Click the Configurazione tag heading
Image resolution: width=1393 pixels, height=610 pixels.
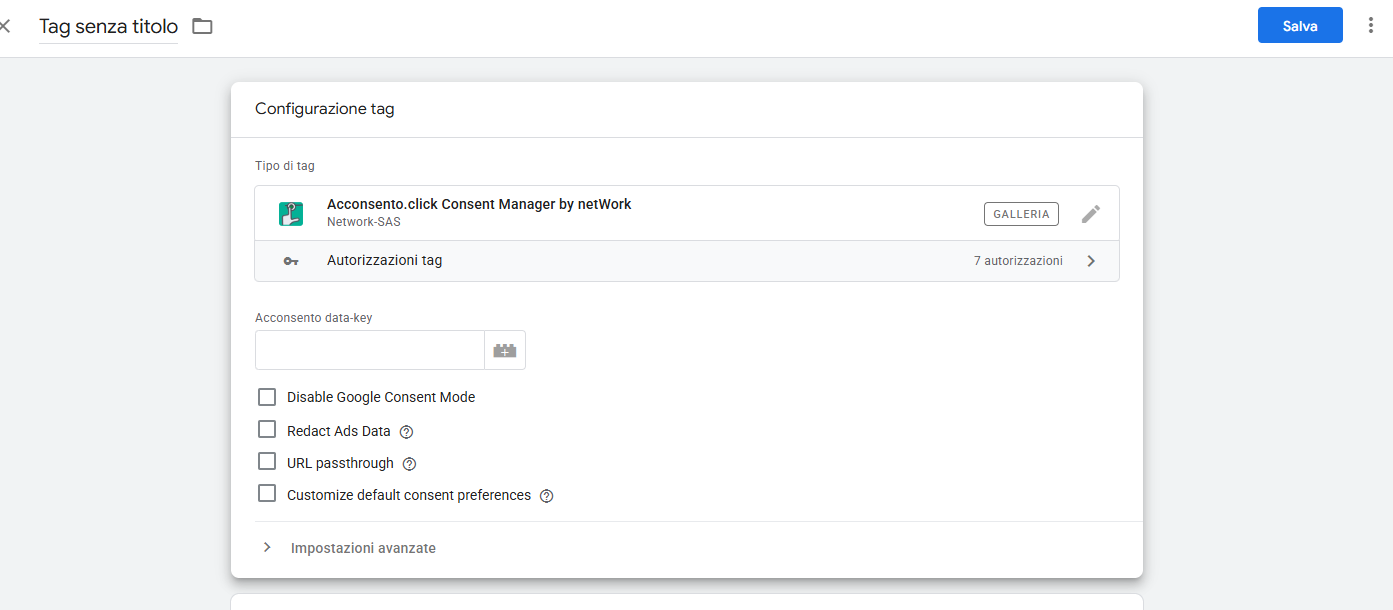click(325, 109)
